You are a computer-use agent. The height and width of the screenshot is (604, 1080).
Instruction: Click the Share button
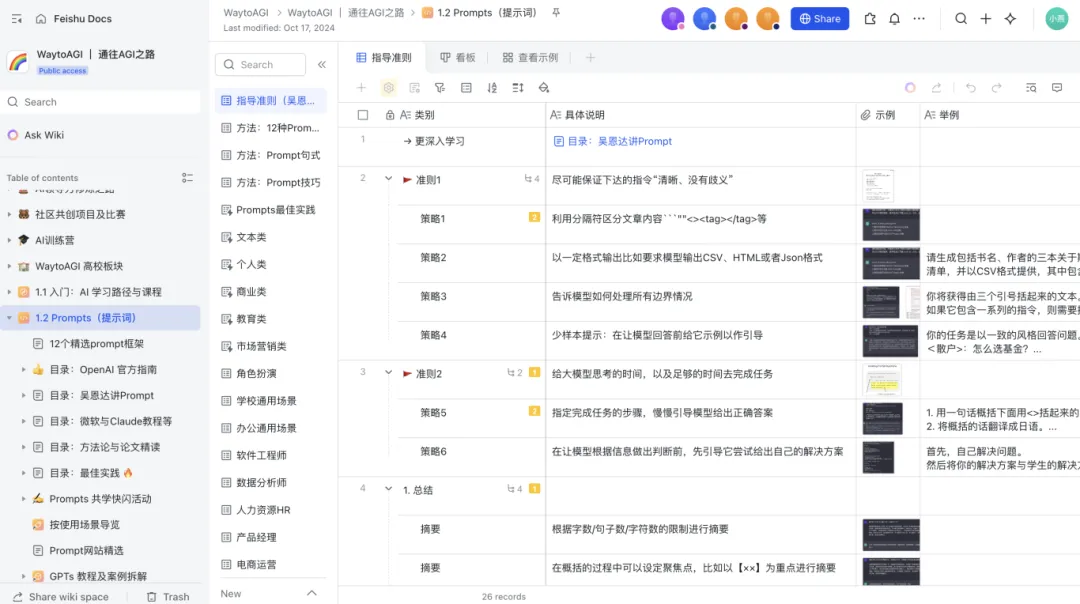(820, 19)
